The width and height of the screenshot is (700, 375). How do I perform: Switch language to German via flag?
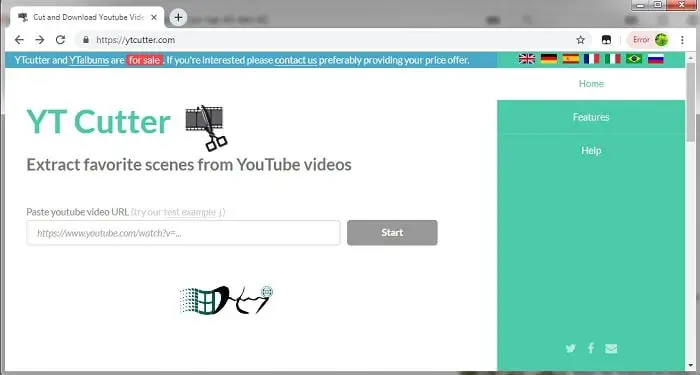coord(549,59)
